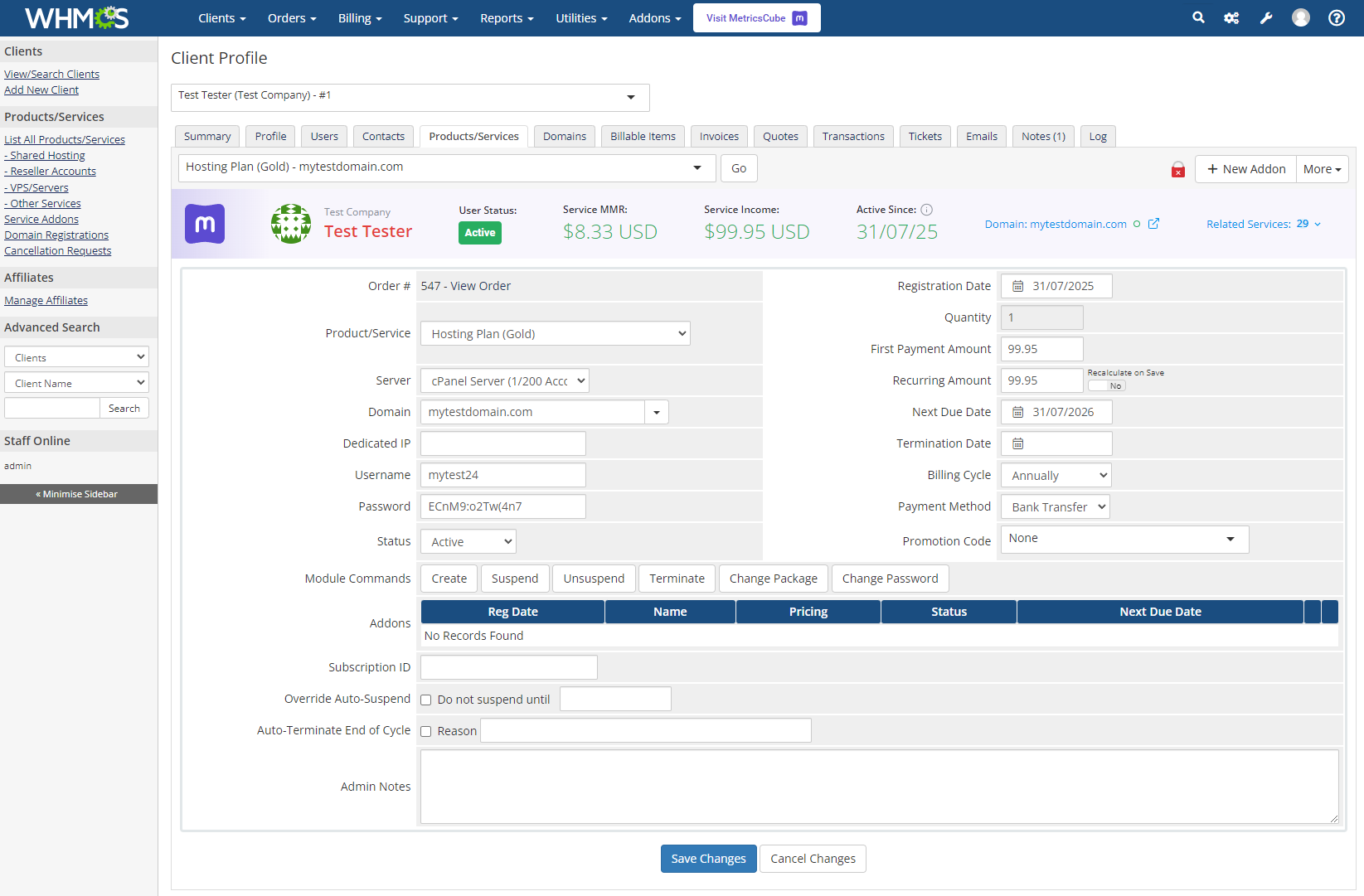Open system settings via the wrench icon
This screenshot has height=896, width=1364.
(1266, 17)
